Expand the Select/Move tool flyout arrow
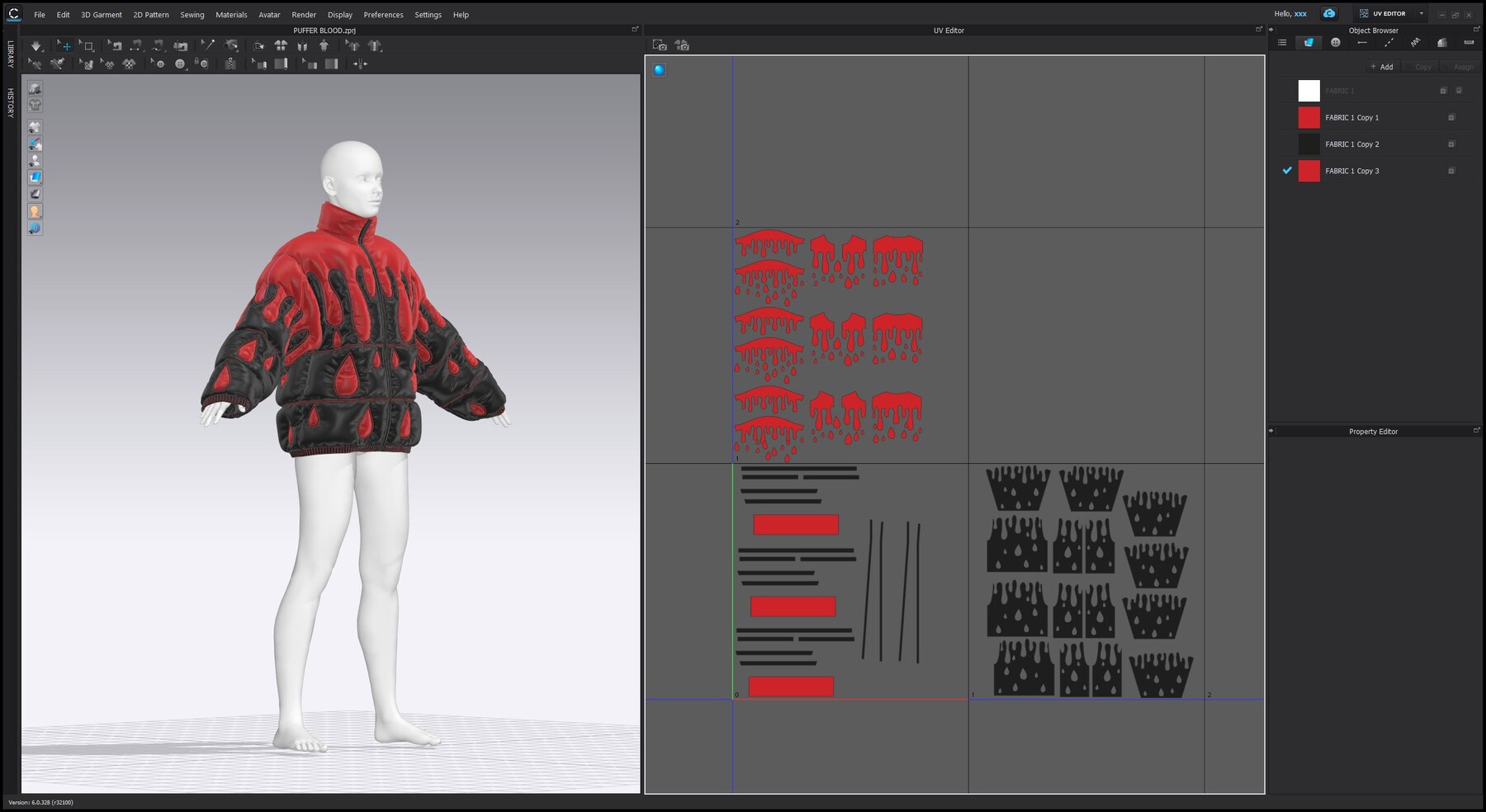The image size is (1486, 812). (x=74, y=52)
